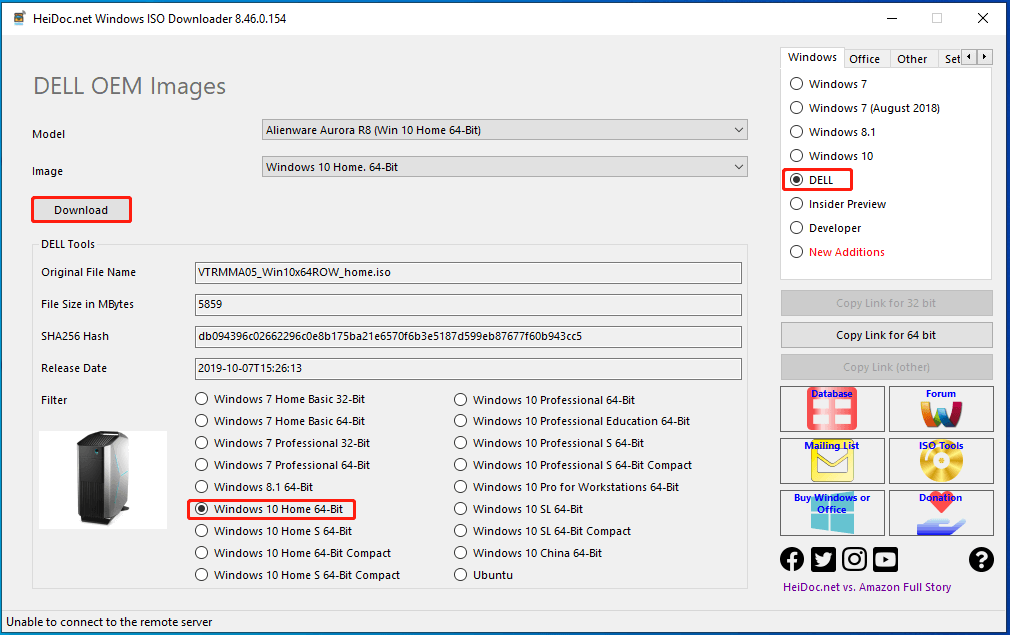Expand the Model dropdown
Image resolution: width=1010 pixels, height=635 pixels.
click(x=738, y=129)
